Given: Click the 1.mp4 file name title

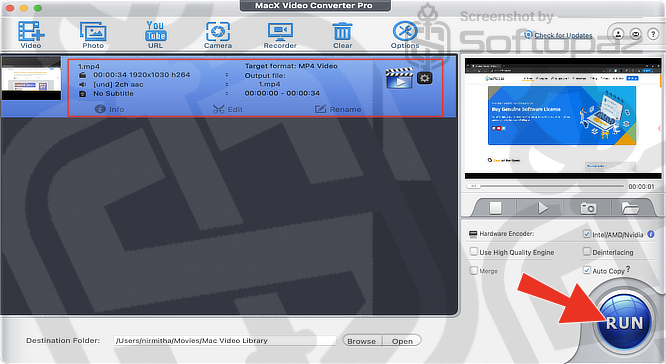Looking at the screenshot, I should [89, 66].
